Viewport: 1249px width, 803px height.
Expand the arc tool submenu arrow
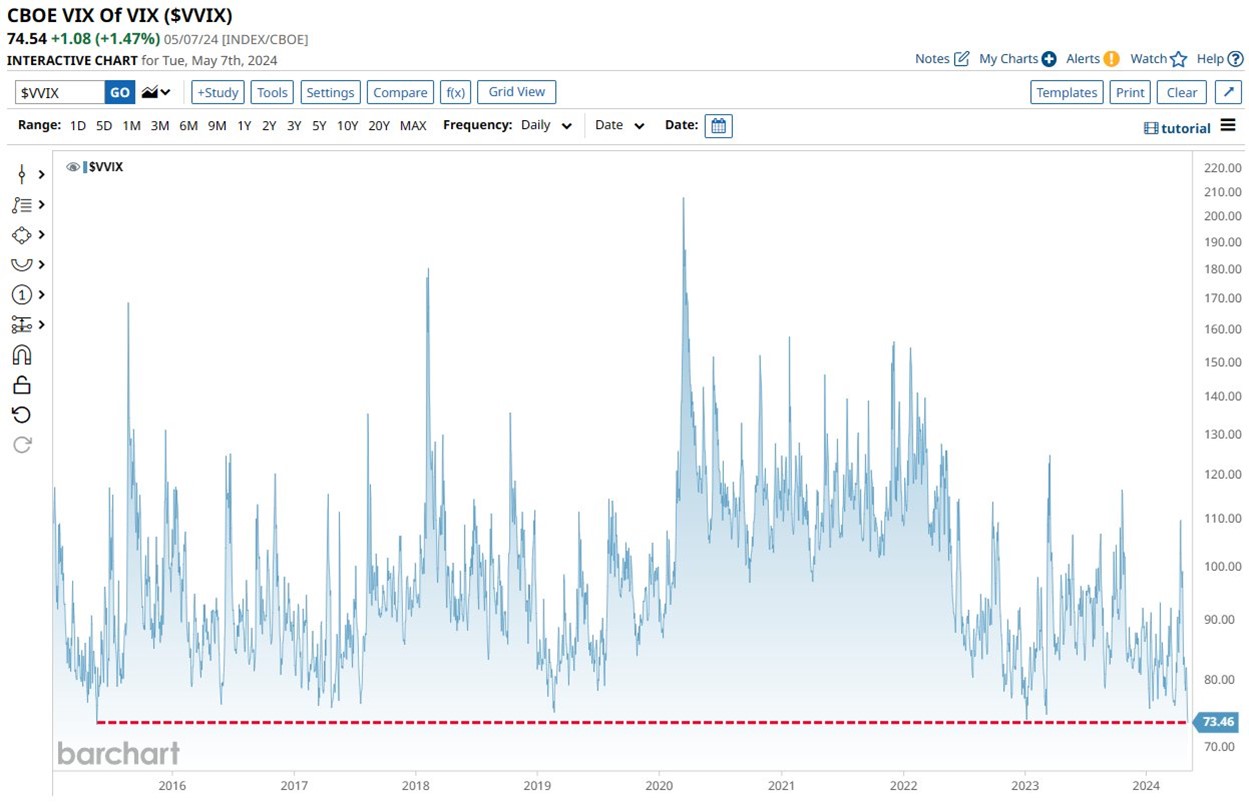[42, 264]
